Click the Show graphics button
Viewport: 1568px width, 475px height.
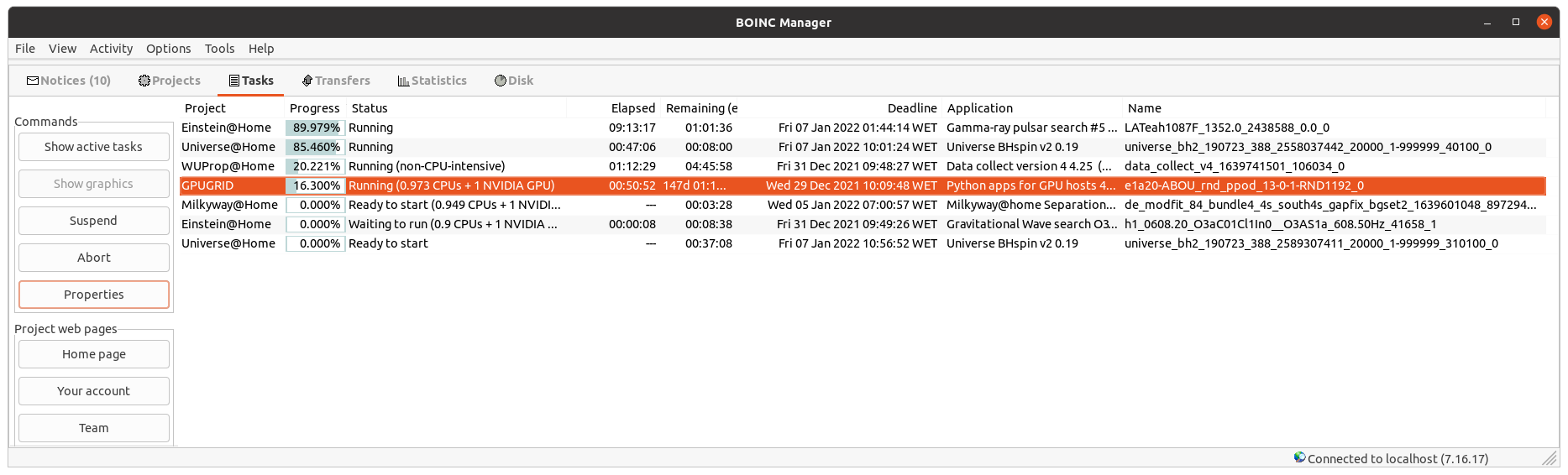coord(94,184)
